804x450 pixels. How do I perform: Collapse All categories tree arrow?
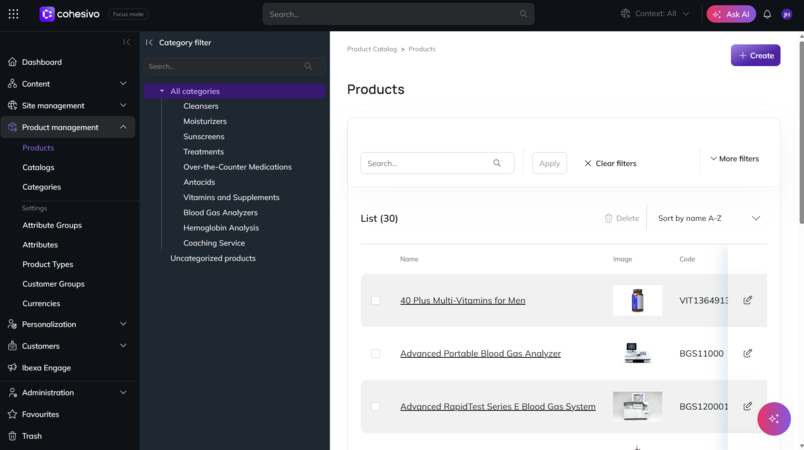(x=162, y=91)
